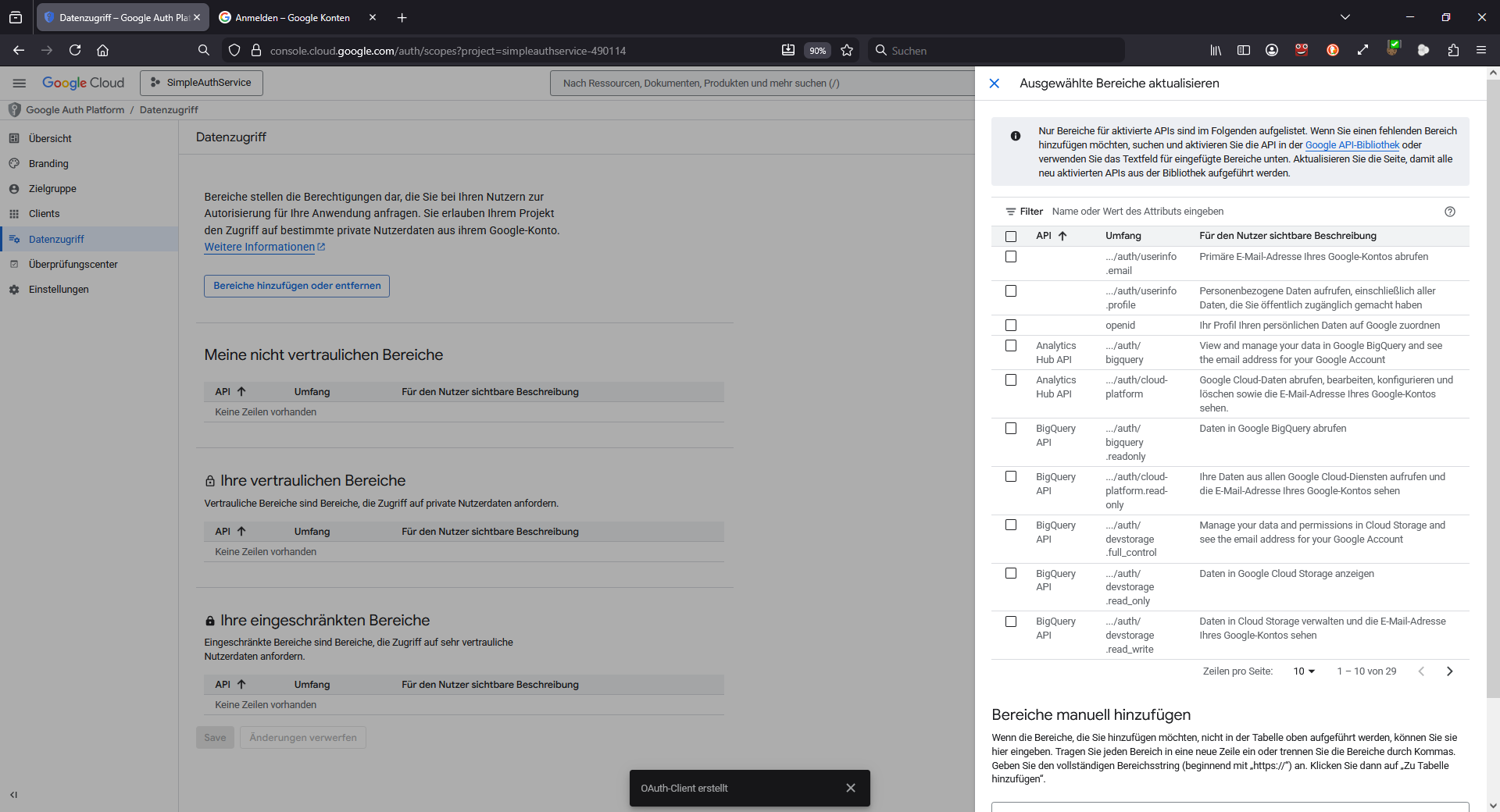
Task: Open the site security shield icon
Action: [x=234, y=50]
